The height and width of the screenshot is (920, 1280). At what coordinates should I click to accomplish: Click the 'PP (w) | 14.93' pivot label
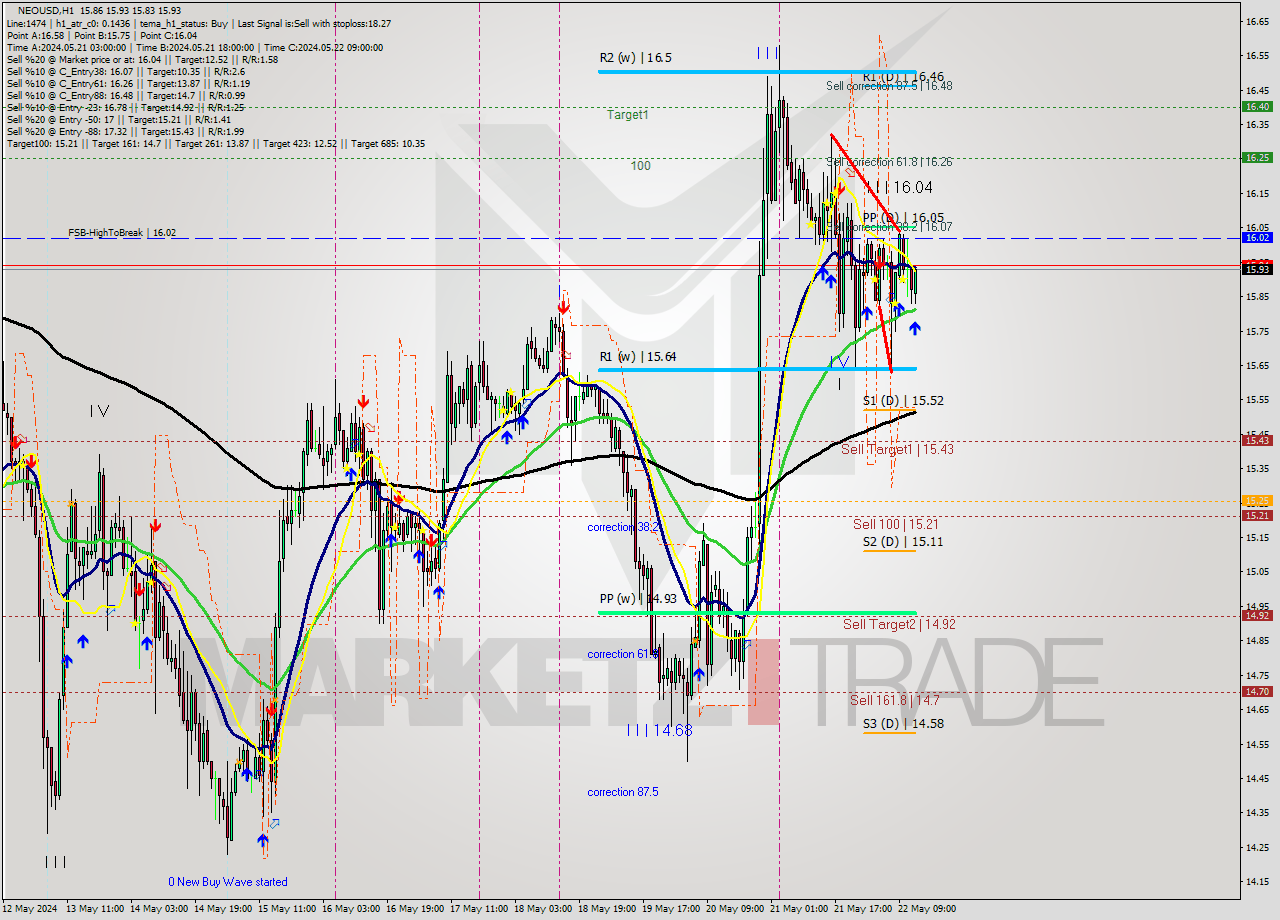[638, 599]
